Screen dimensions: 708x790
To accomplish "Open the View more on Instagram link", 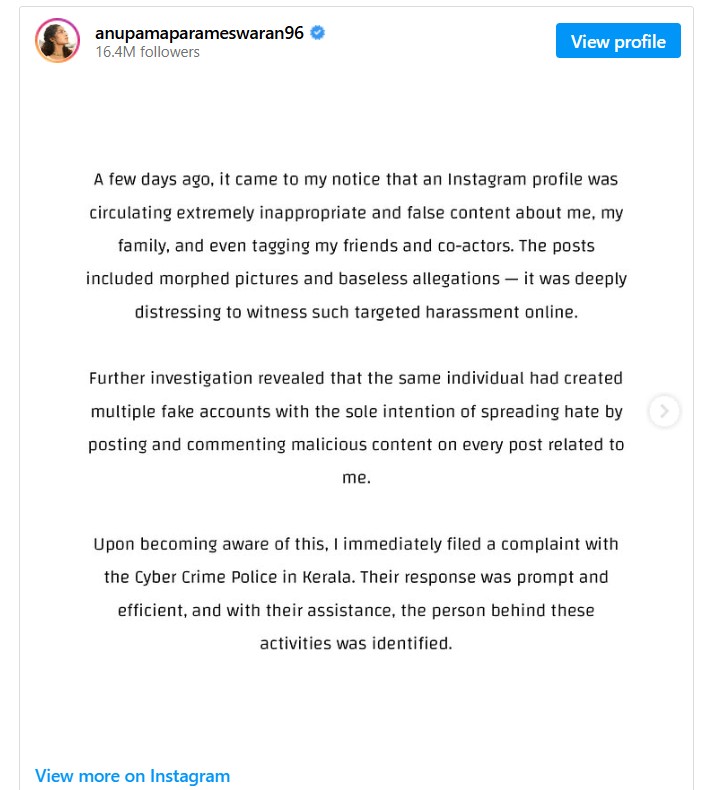I will click(x=132, y=776).
